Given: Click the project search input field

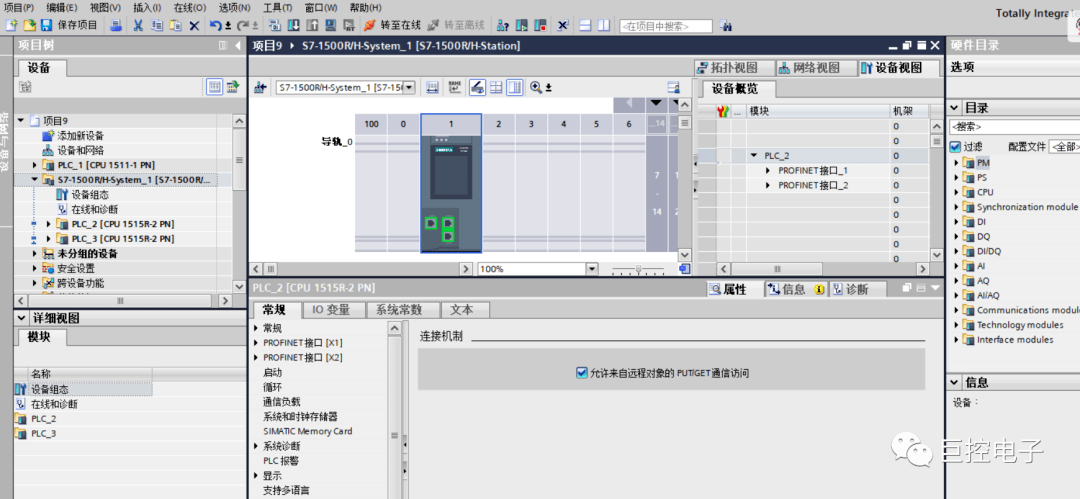Looking at the screenshot, I should (665, 26).
